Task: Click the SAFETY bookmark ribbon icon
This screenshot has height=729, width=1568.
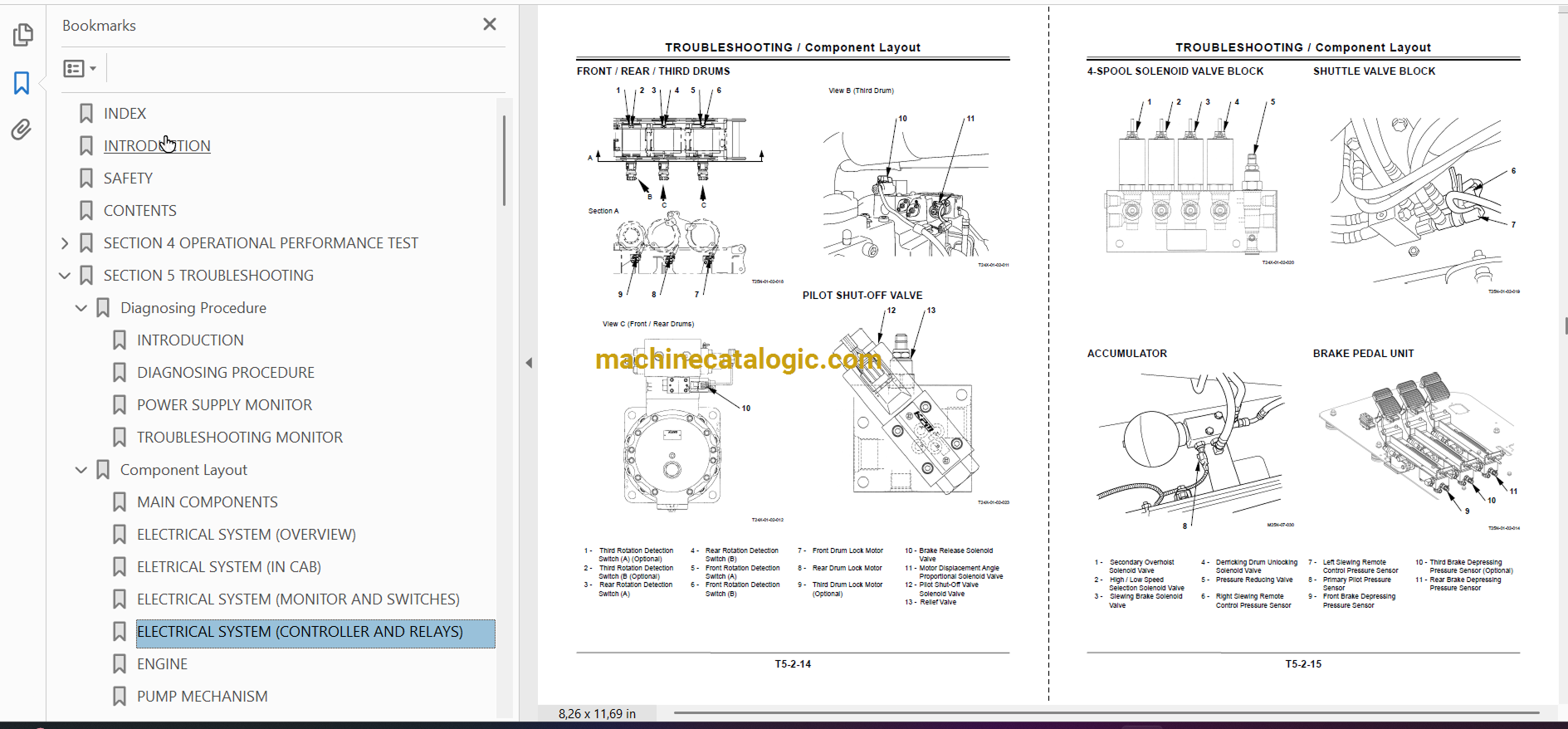Action: [x=86, y=178]
